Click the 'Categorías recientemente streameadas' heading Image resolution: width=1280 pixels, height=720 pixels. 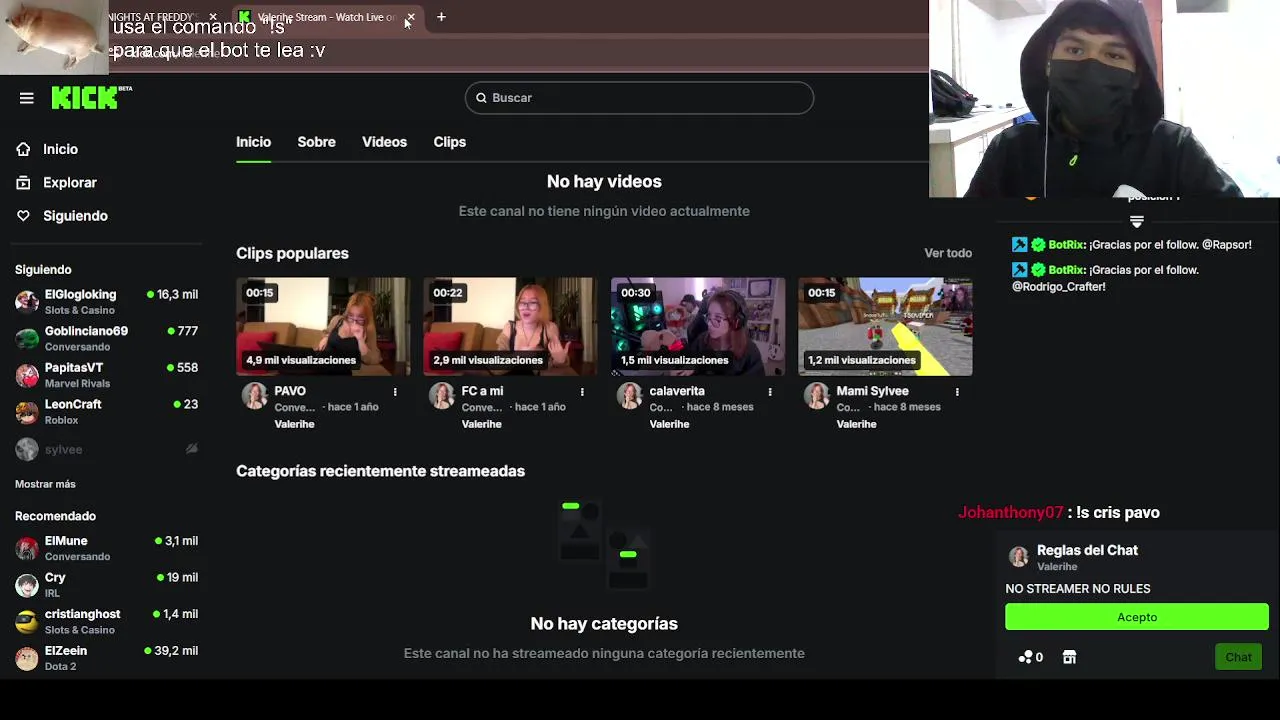point(380,471)
